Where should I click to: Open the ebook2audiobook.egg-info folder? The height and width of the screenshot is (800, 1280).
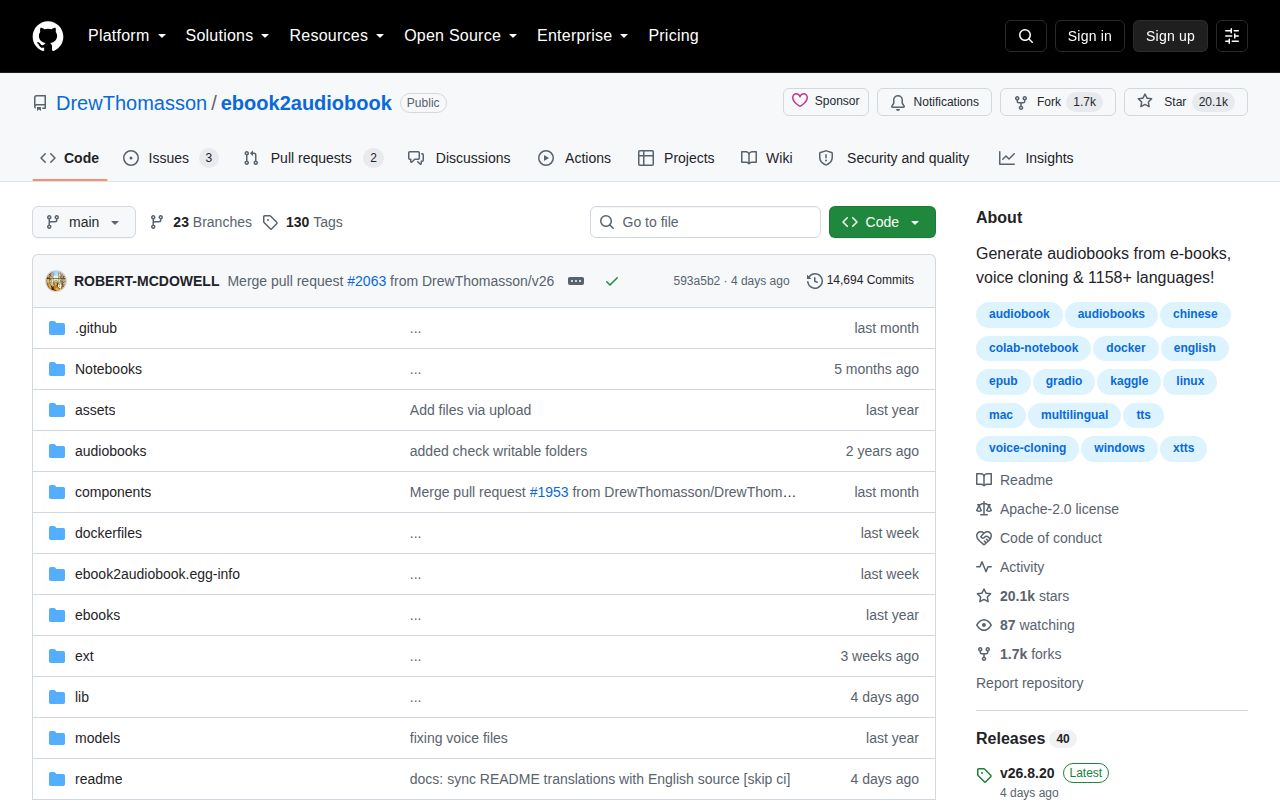[x=157, y=574]
